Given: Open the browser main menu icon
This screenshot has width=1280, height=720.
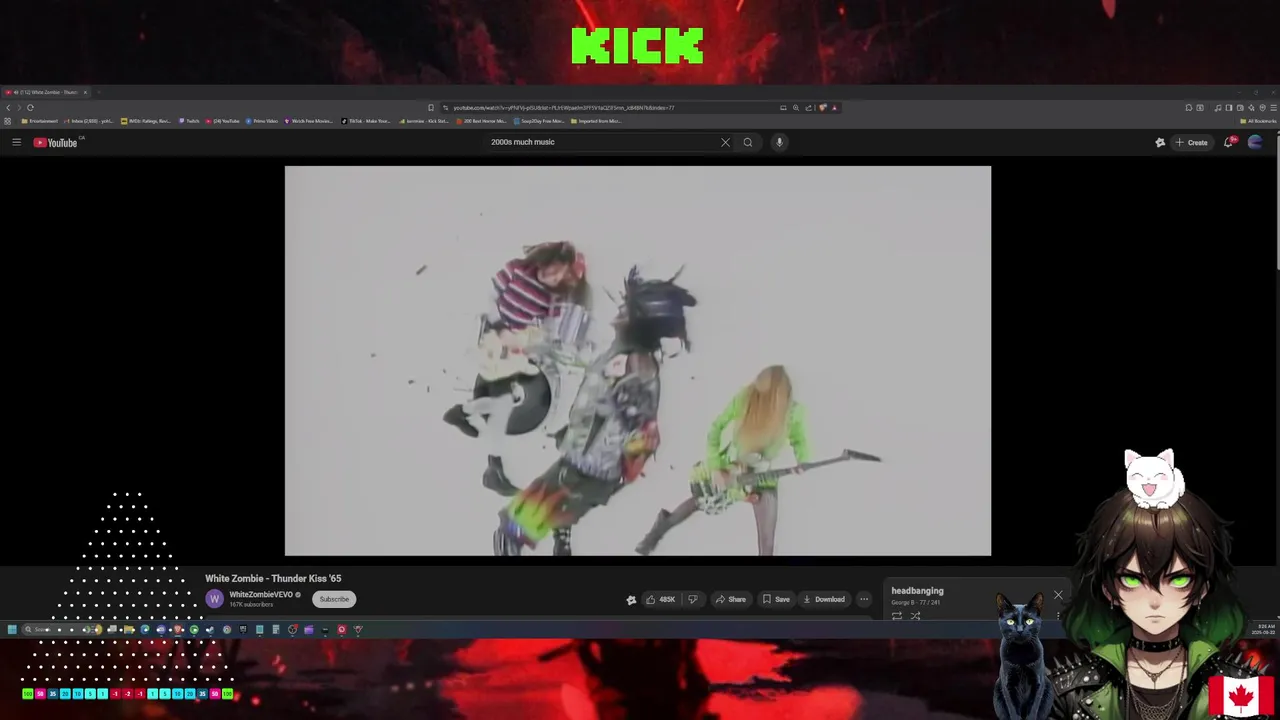Looking at the screenshot, I should pos(1273,107).
